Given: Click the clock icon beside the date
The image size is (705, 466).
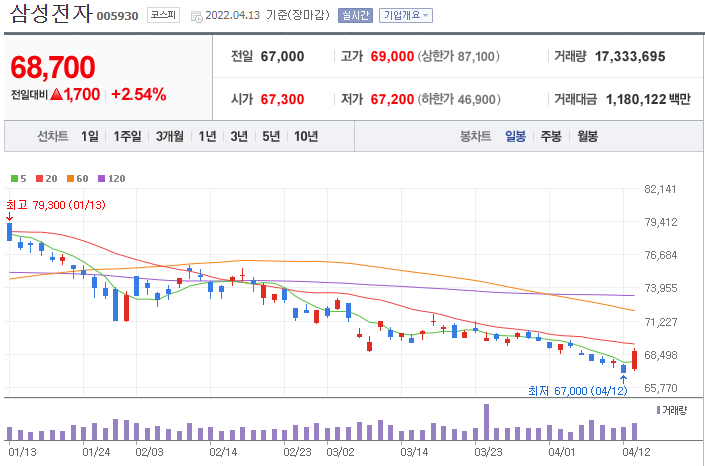Looking at the screenshot, I should pyautogui.click(x=196, y=17).
